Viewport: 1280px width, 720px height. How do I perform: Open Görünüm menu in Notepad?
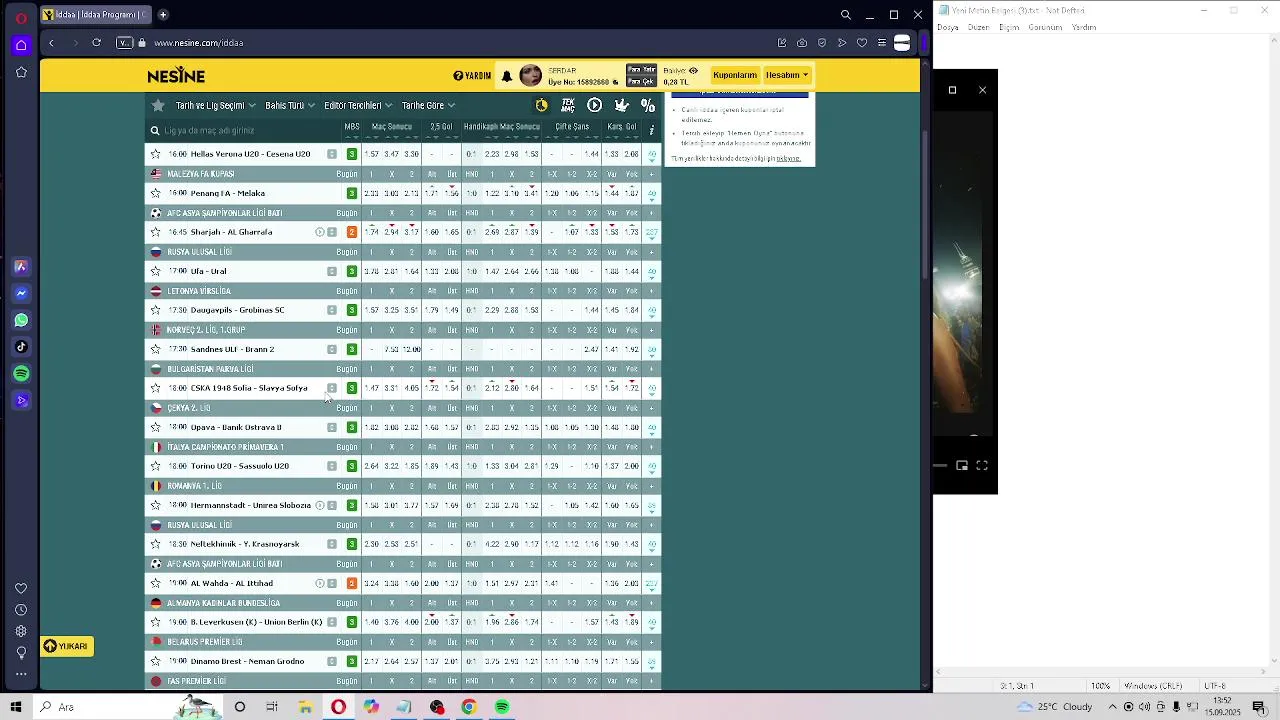(1045, 28)
